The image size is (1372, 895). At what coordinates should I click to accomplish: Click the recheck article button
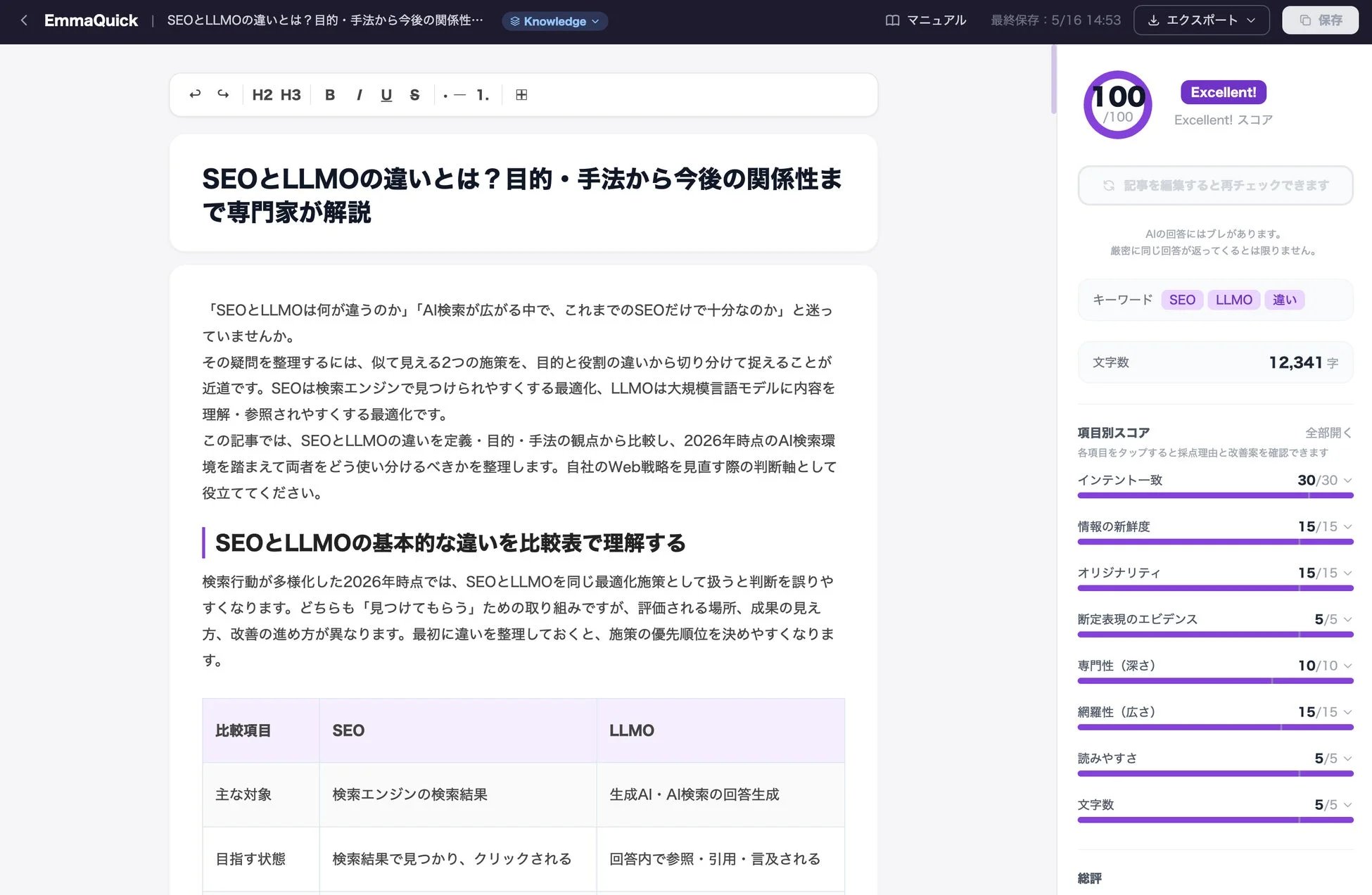(x=1215, y=186)
